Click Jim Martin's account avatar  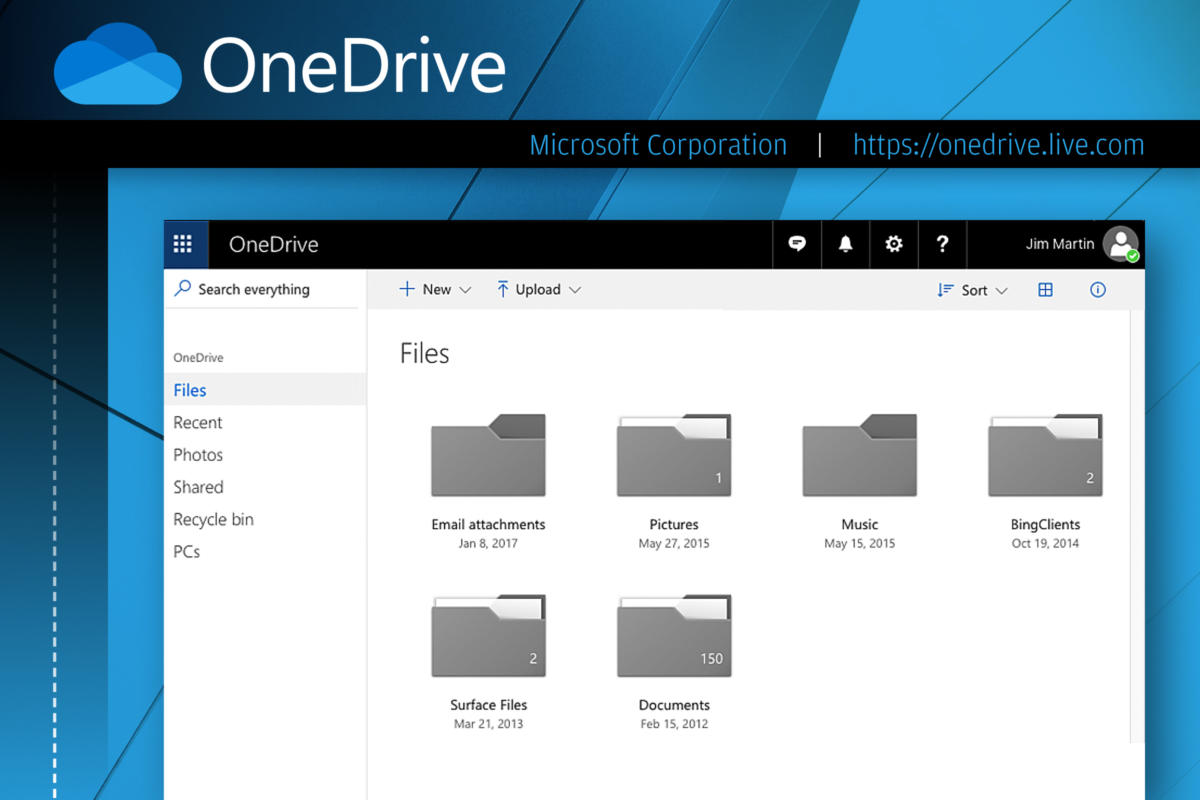tap(1120, 244)
